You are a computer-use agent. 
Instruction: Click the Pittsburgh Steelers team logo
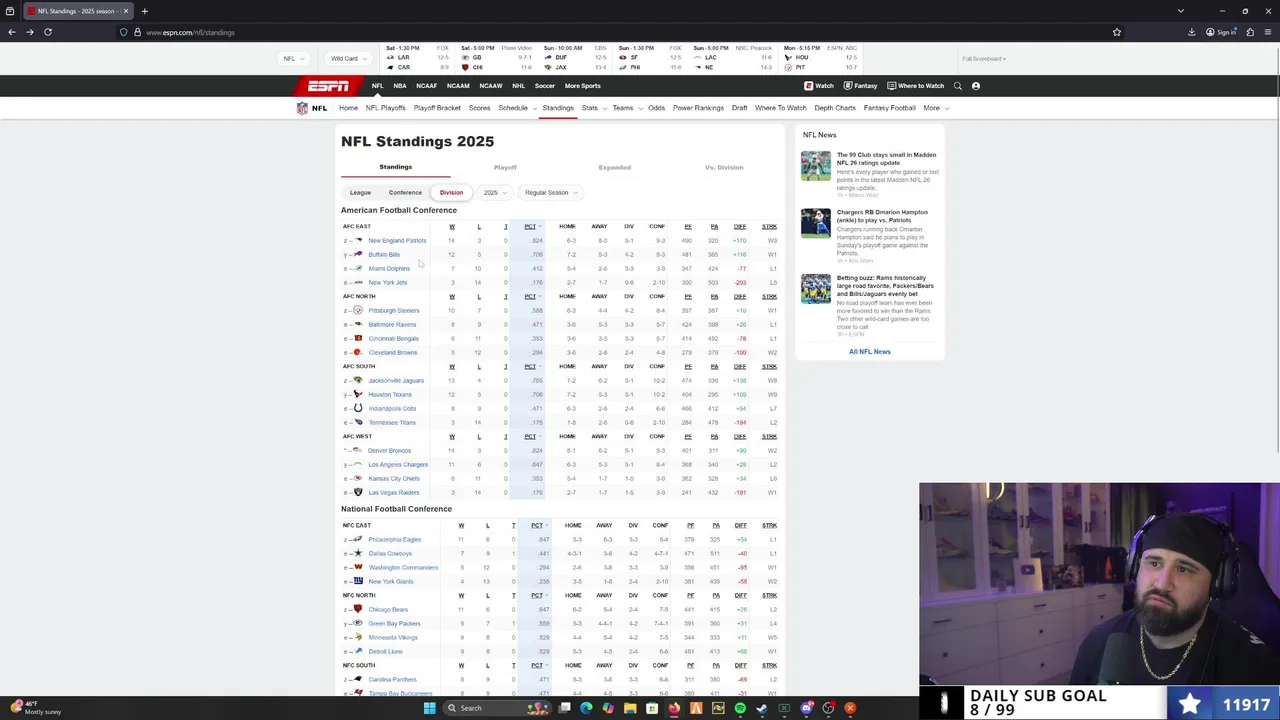pos(358,310)
